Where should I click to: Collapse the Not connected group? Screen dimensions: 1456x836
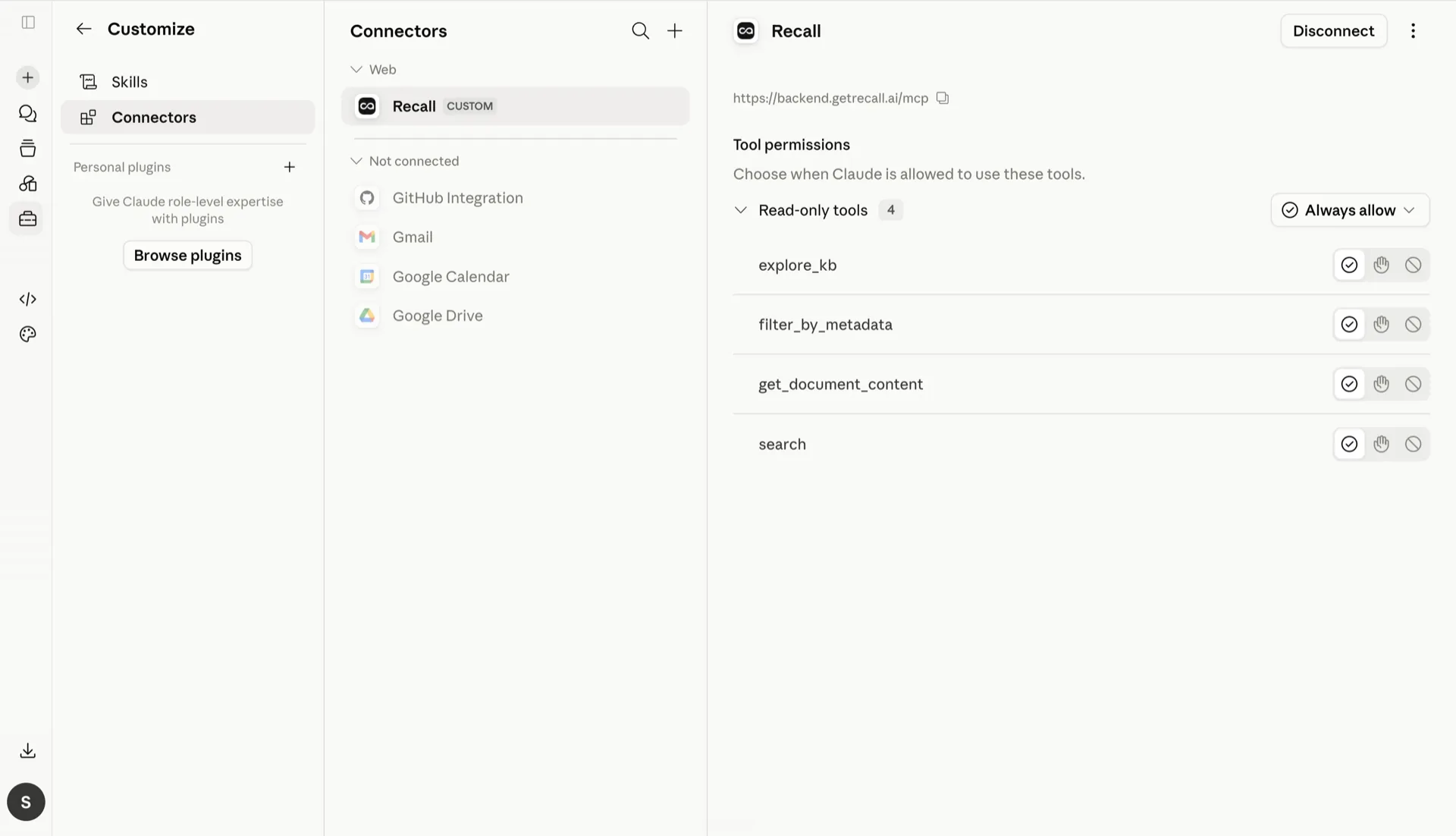pos(356,161)
